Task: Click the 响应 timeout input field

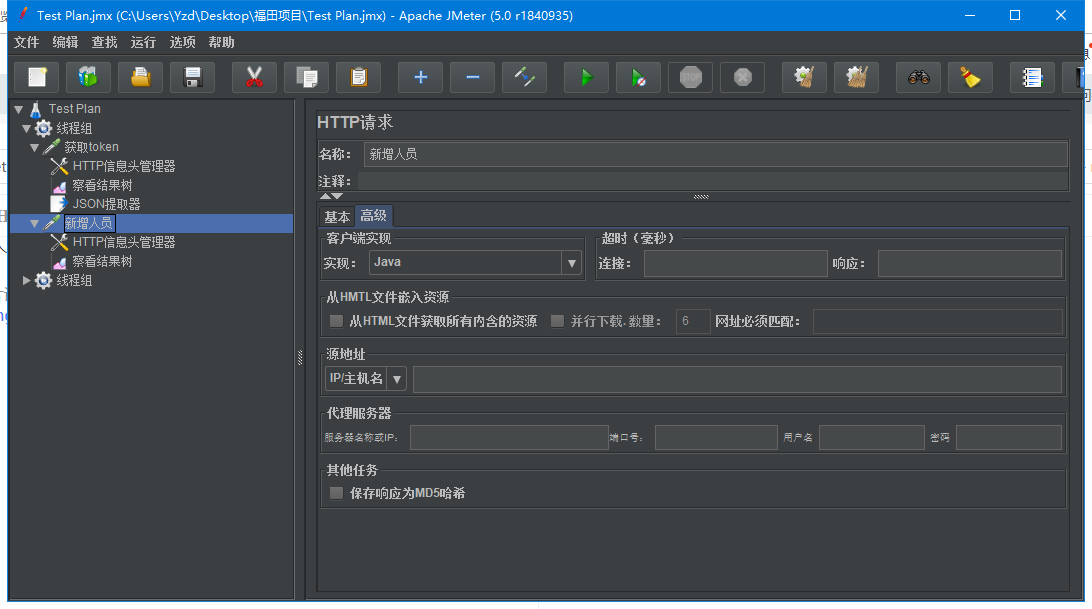Action: tap(969, 263)
